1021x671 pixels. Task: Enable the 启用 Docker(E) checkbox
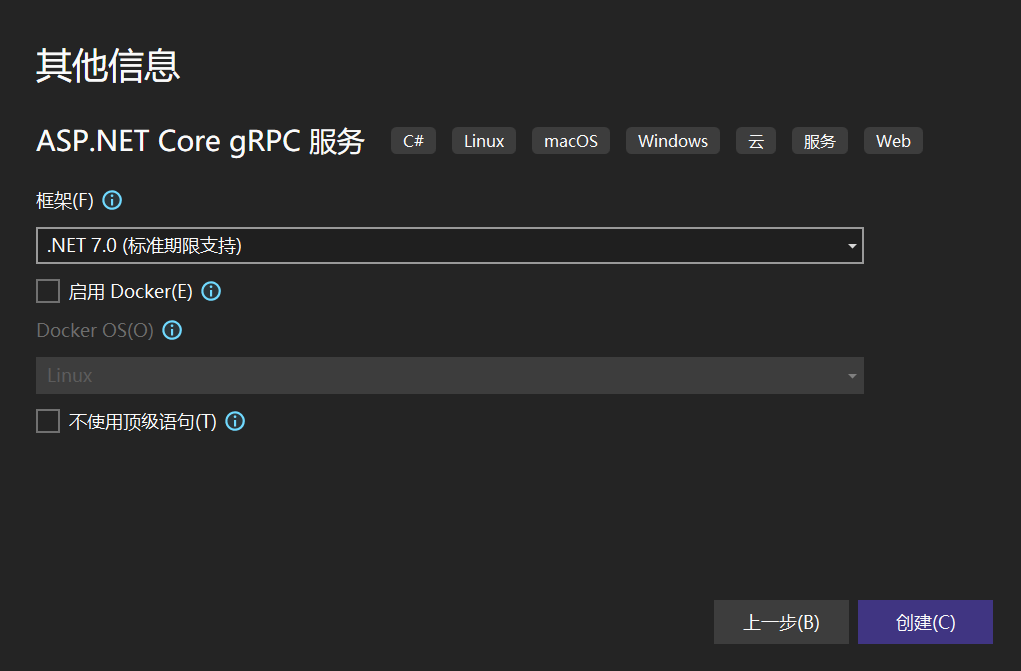click(x=48, y=291)
